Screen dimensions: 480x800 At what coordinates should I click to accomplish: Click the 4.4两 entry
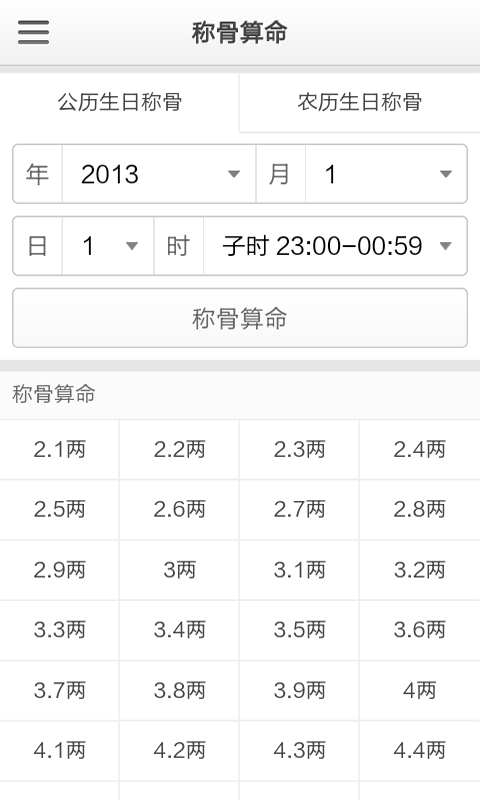(x=420, y=751)
